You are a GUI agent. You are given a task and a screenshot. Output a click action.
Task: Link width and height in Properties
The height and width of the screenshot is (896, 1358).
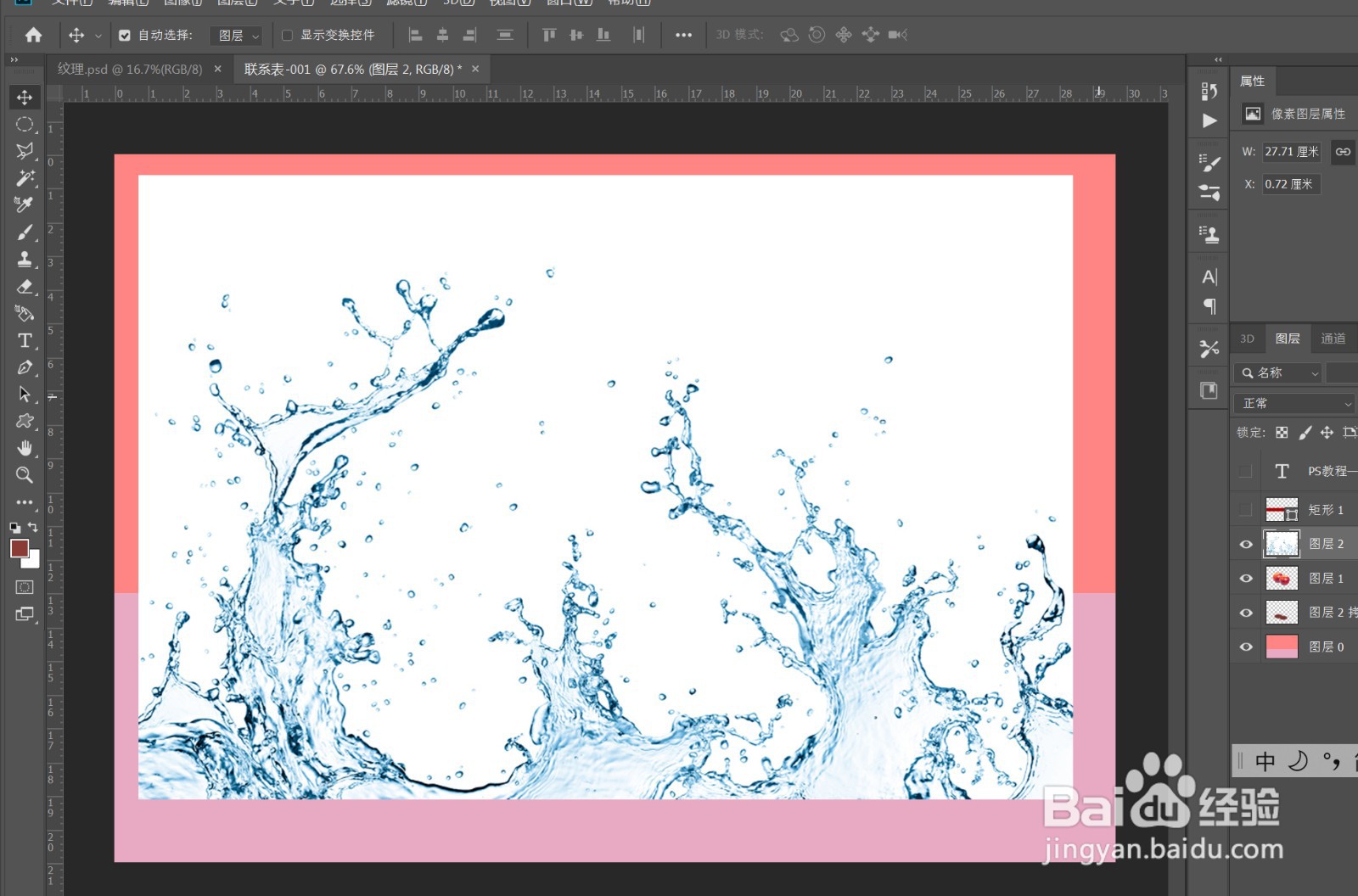click(1343, 152)
